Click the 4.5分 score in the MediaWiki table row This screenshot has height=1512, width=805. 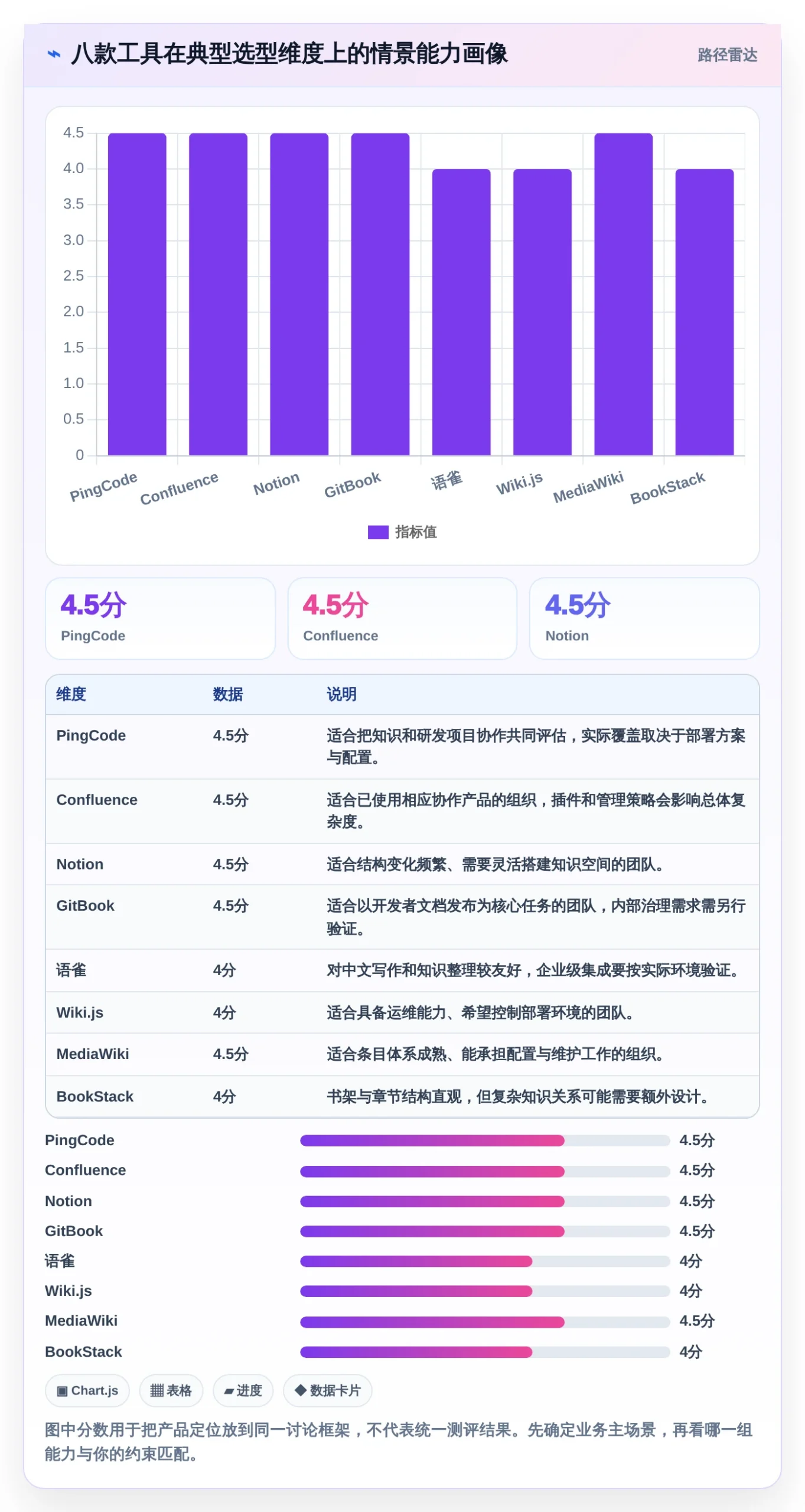(x=231, y=1054)
